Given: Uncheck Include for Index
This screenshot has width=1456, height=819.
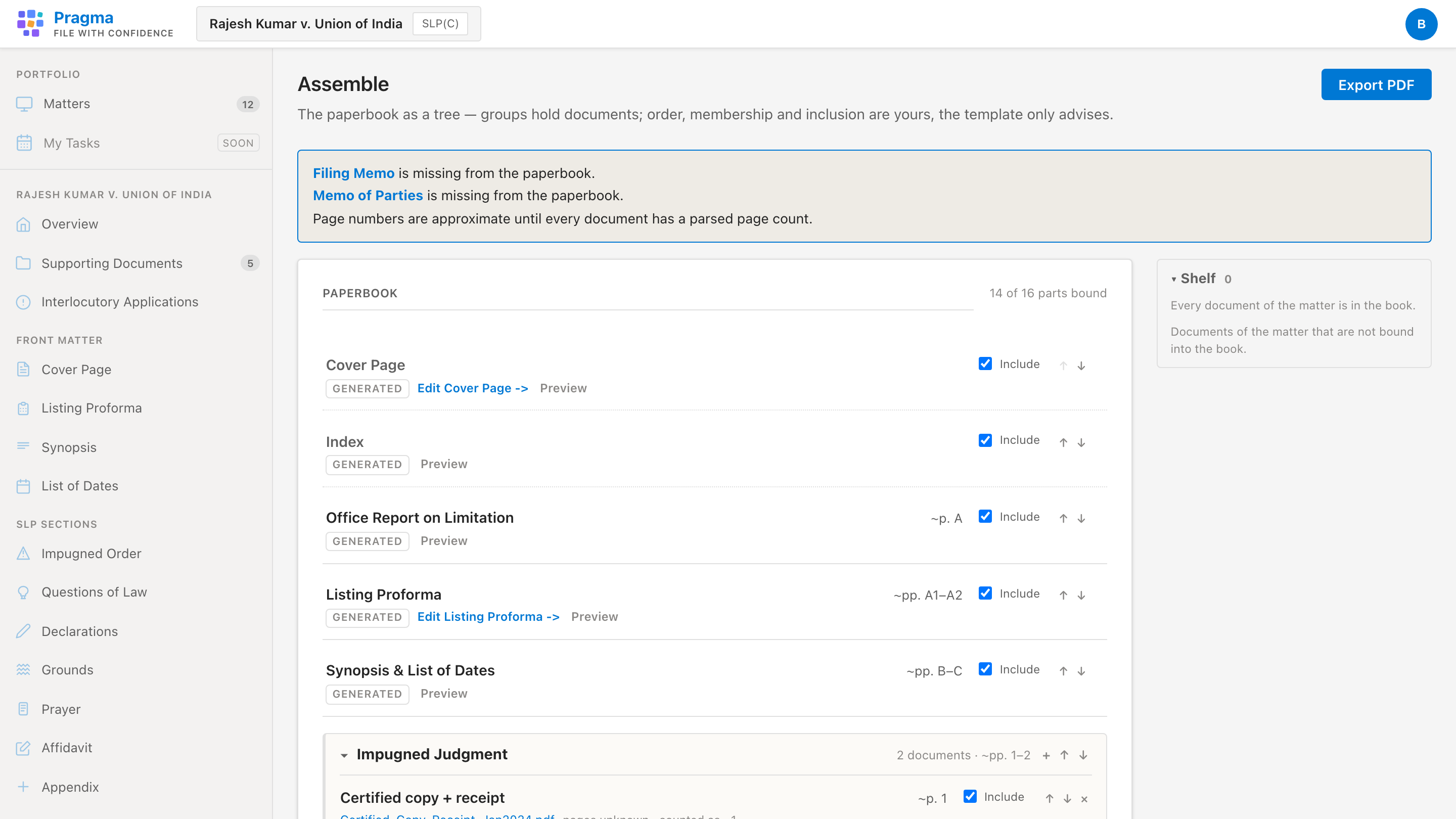Looking at the screenshot, I should pos(985,440).
